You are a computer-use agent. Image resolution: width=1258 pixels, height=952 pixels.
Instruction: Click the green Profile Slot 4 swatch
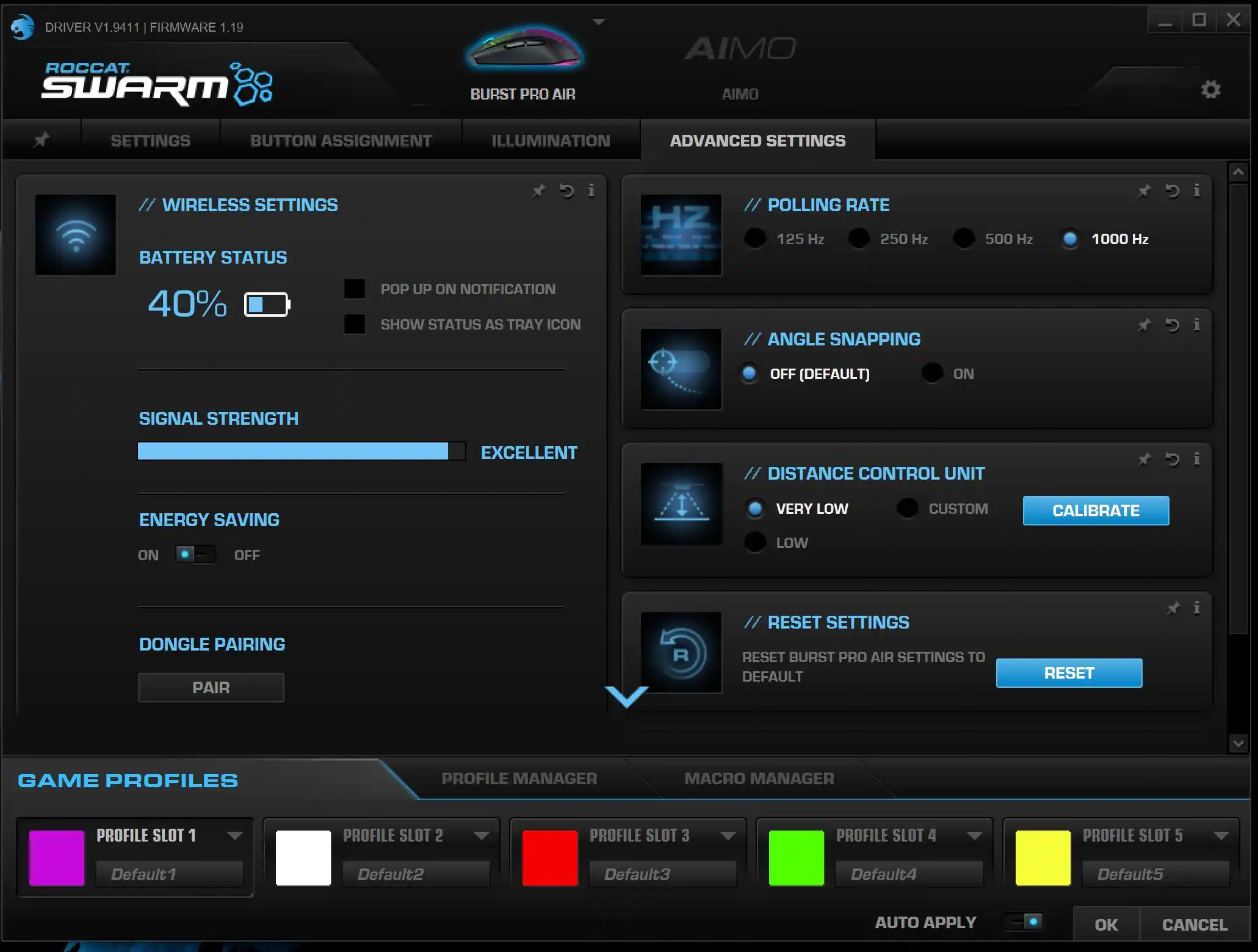pyautogui.click(x=796, y=857)
